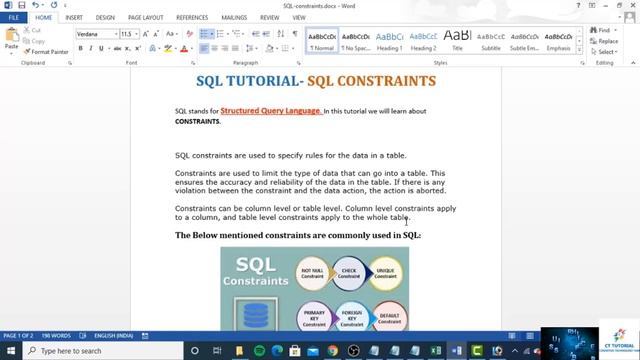Click the Structured Query Language link

[x=271, y=111]
